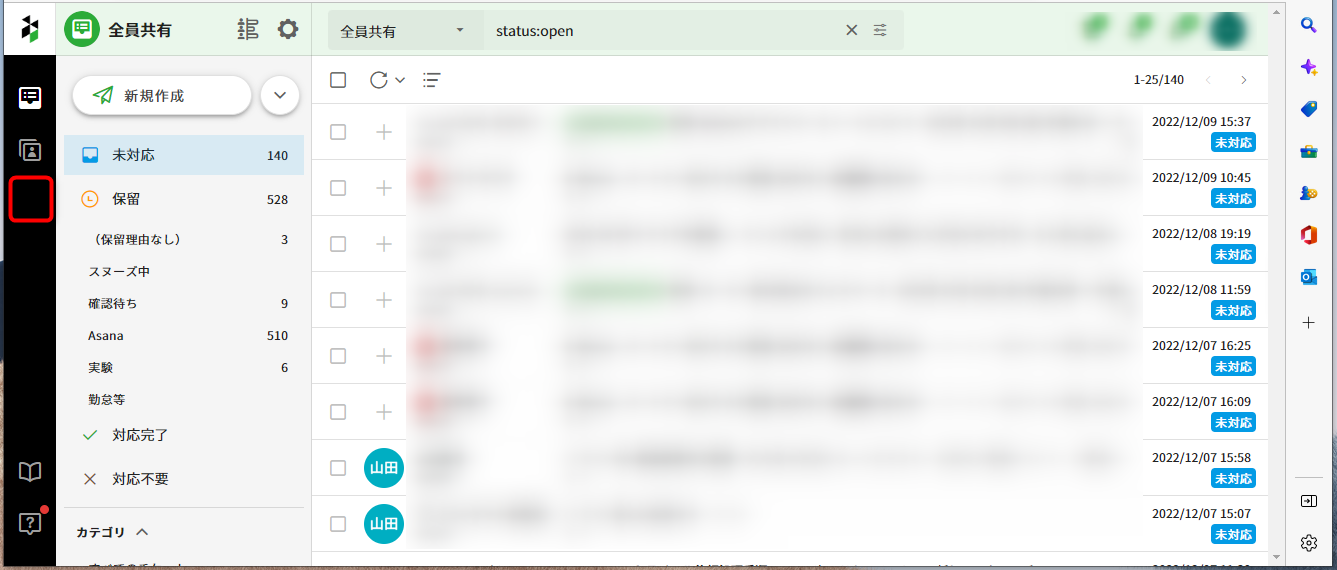
Task: Open the list display options icon
Action: click(432, 80)
